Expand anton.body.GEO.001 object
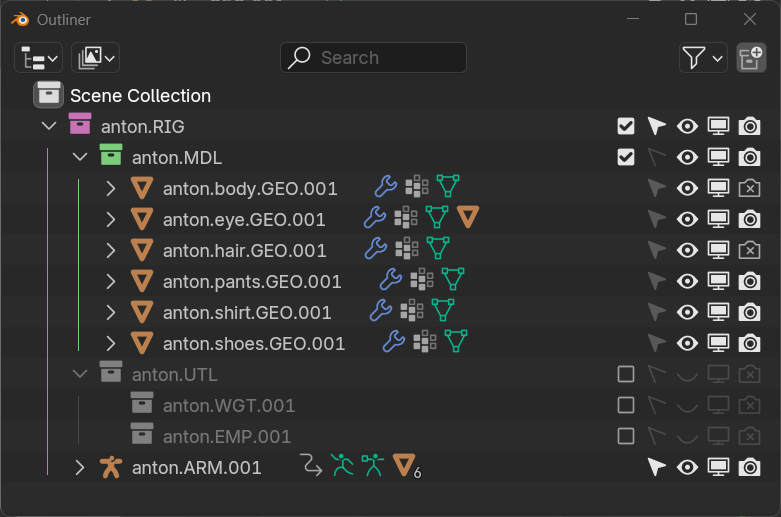This screenshot has height=517, width=781. click(x=111, y=189)
